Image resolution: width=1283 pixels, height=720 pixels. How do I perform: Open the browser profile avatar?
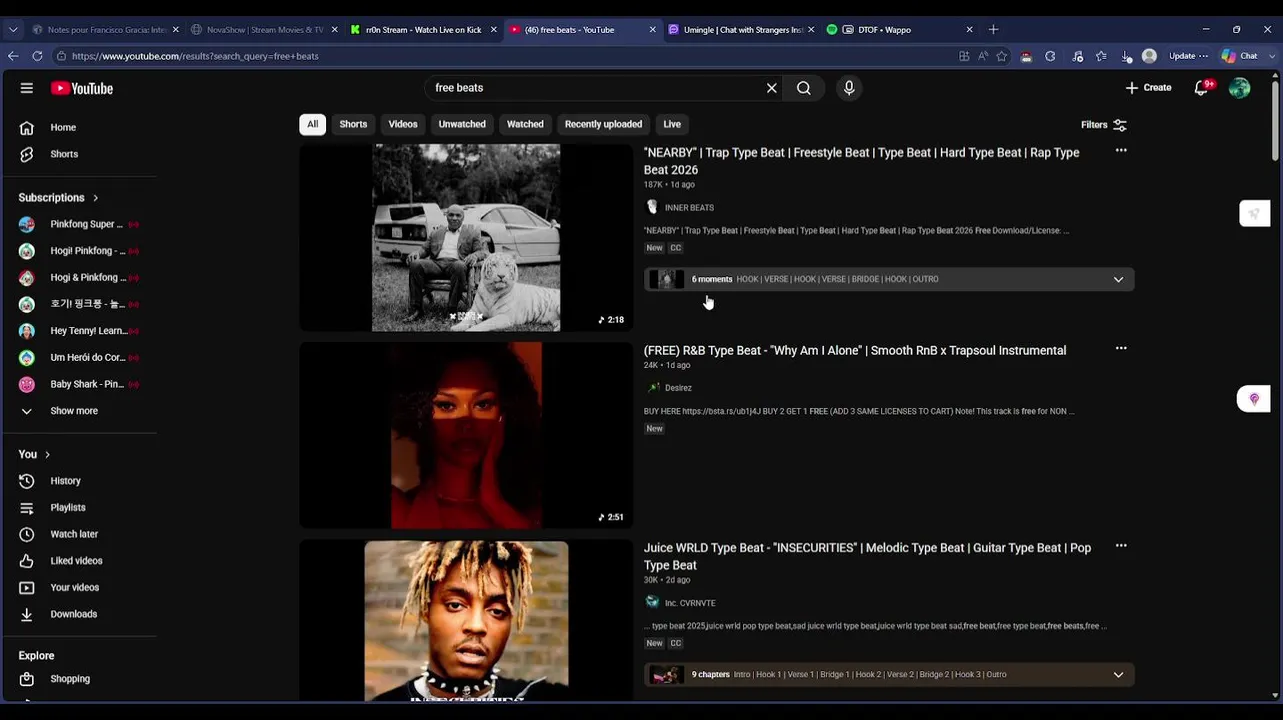click(1150, 56)
